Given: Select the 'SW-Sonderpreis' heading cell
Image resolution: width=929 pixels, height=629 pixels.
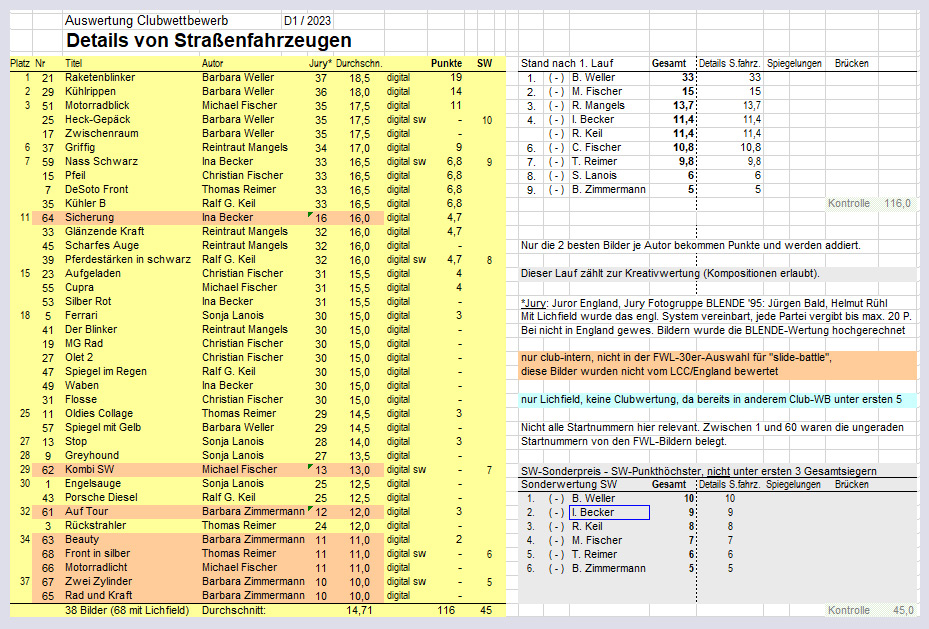Looking at the screenshot, I should pyautogui.click(x=699, y=471).
